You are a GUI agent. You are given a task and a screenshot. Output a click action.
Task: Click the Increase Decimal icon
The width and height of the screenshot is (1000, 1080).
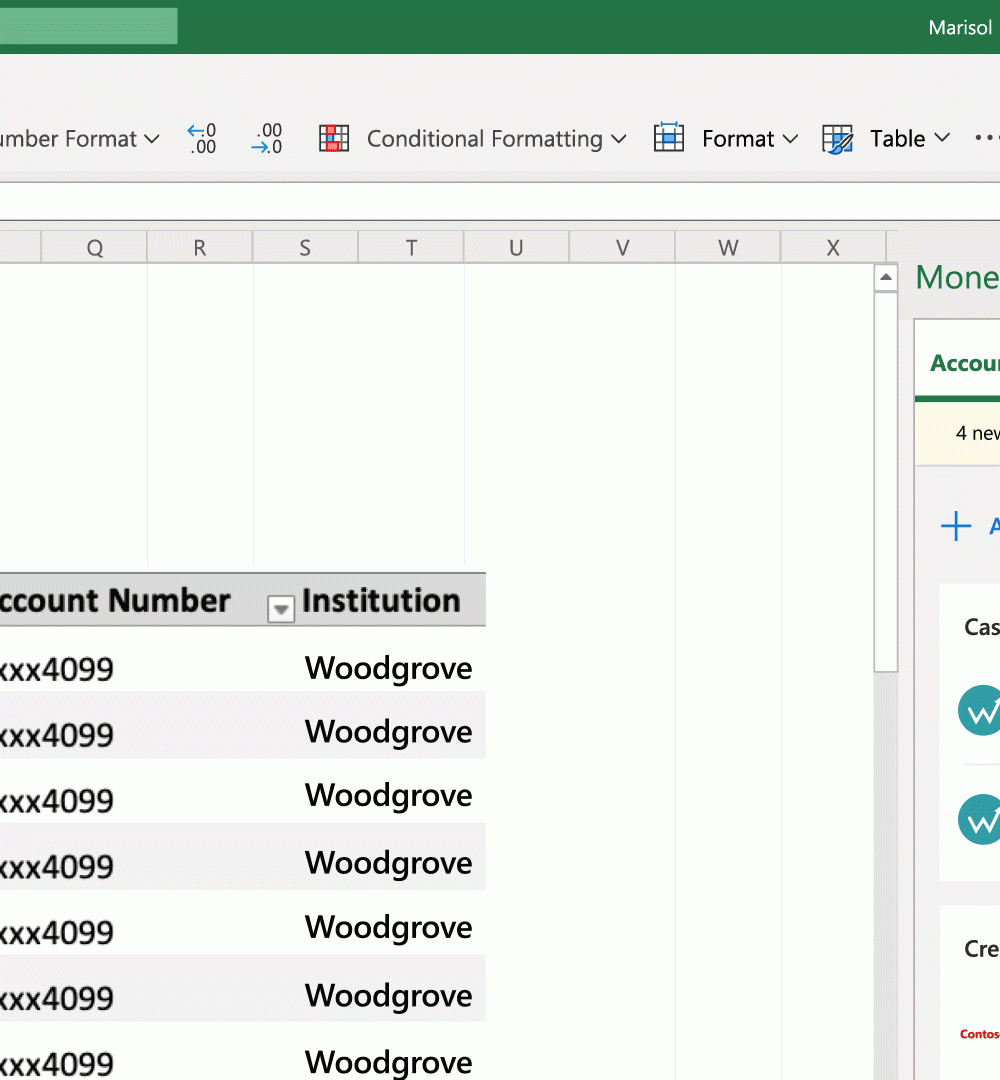[202, 138]
